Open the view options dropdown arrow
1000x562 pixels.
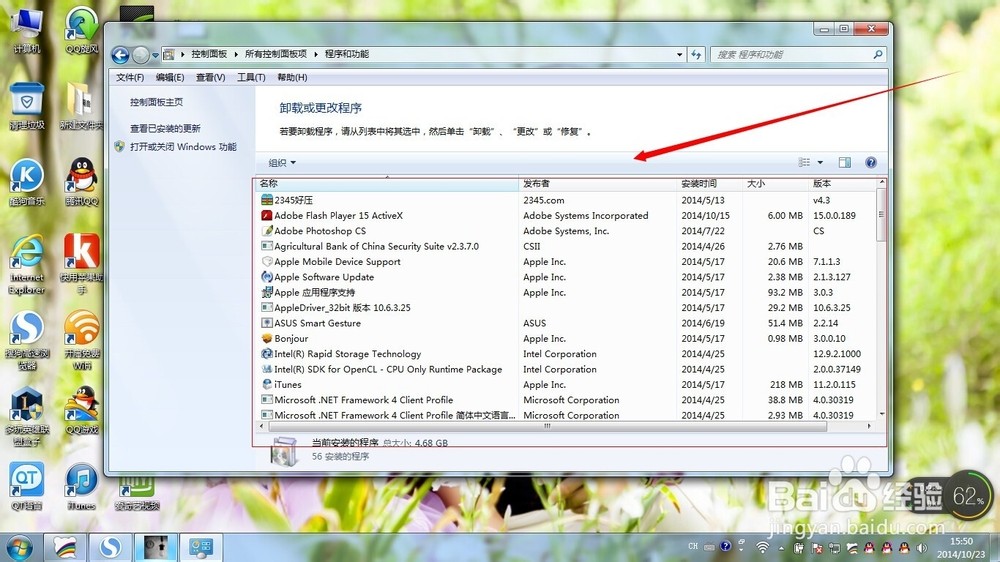[x=820, y=163]
